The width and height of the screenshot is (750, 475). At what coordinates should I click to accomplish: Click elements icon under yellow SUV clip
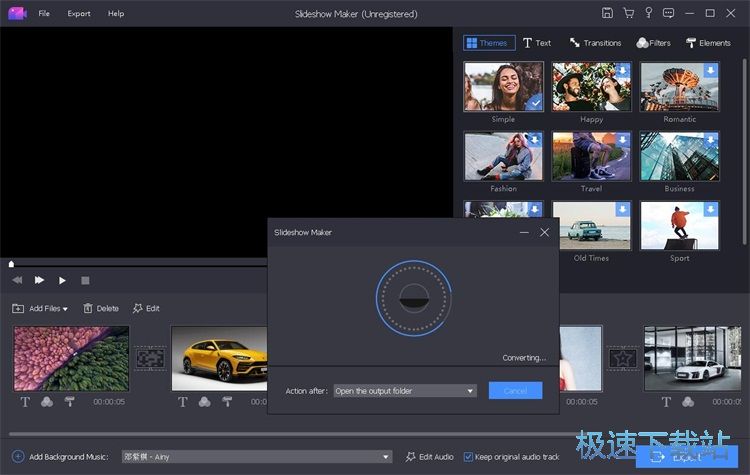click(x=227, y=402)
